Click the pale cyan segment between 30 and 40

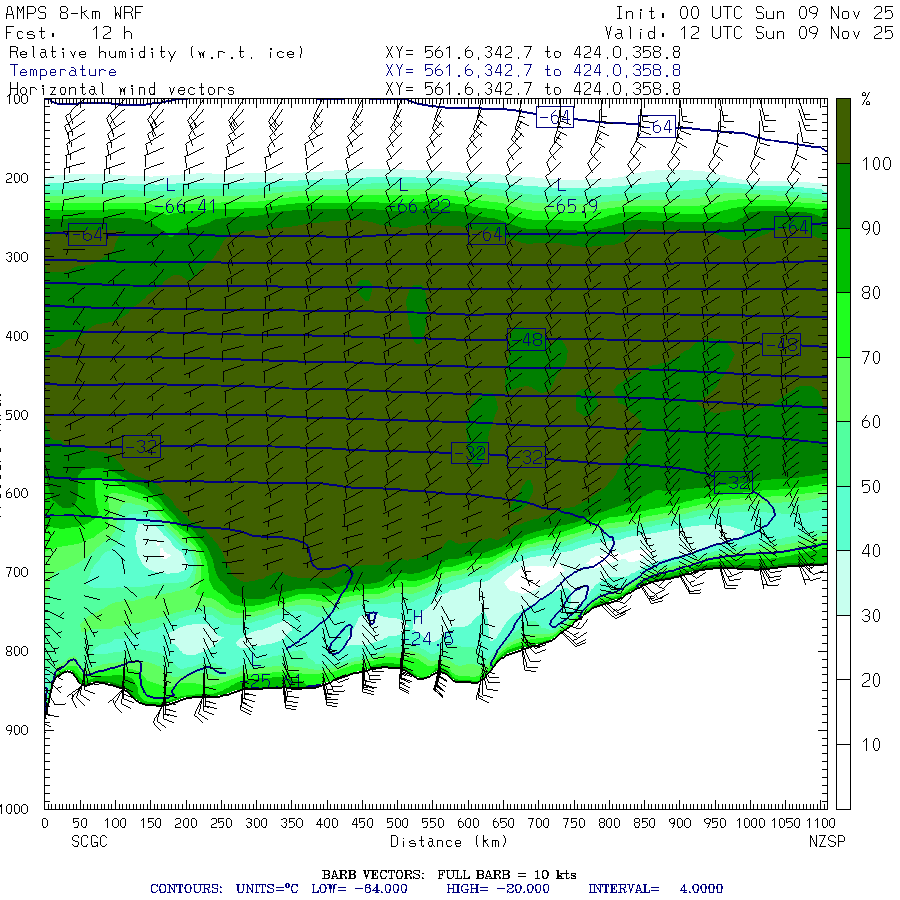pyautogui.click(x=843, y=583)
